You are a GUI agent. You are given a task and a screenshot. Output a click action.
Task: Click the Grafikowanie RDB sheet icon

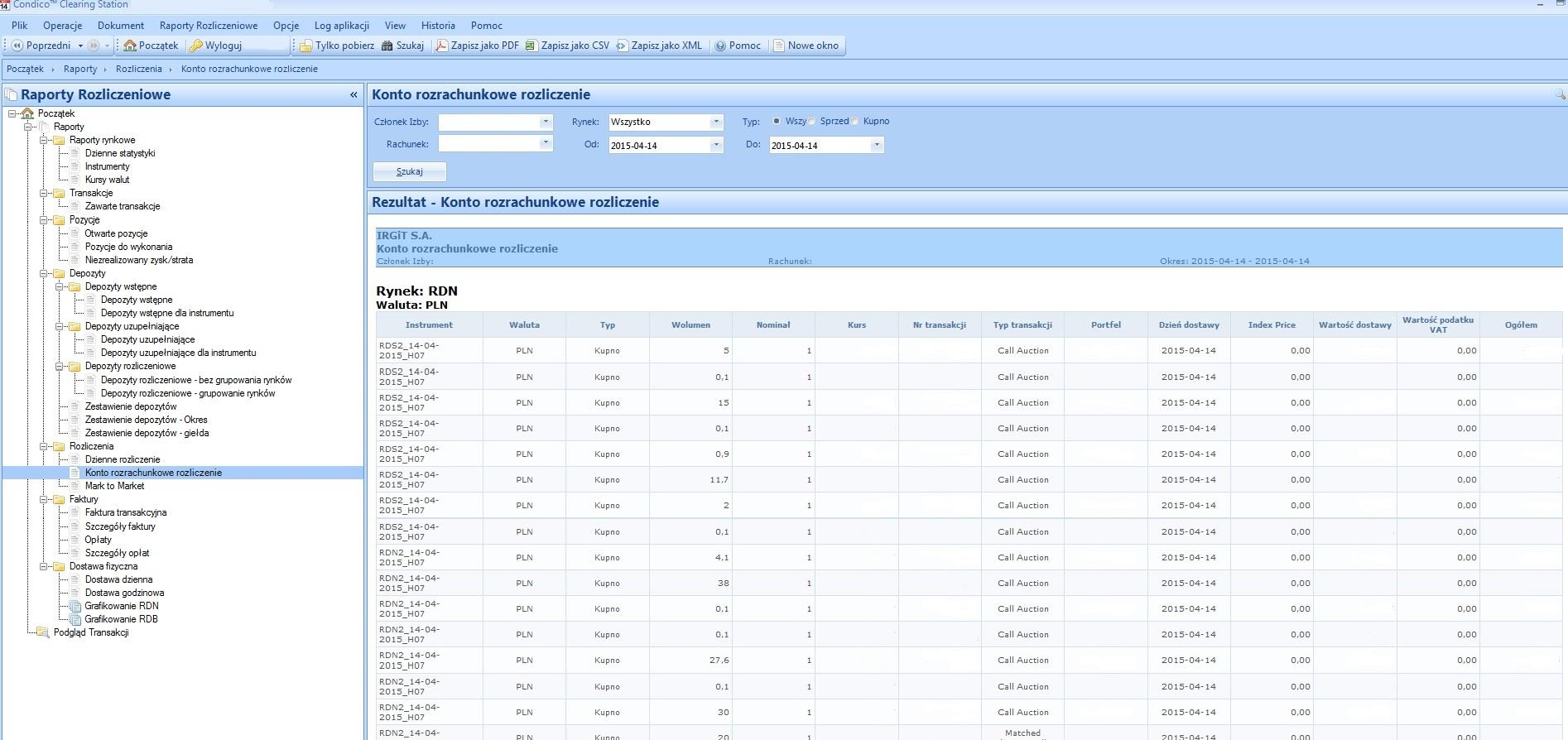click(75, 619)
